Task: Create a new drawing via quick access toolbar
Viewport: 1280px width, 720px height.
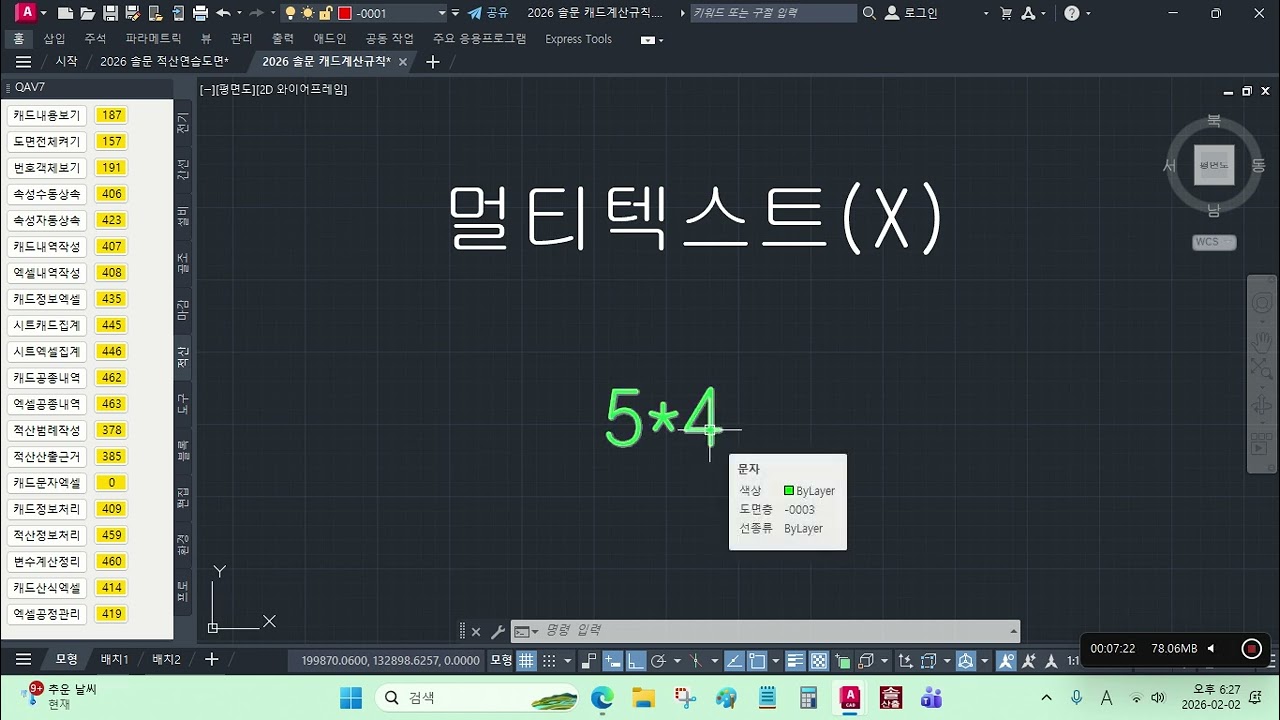Action: (x=66, y=13)
